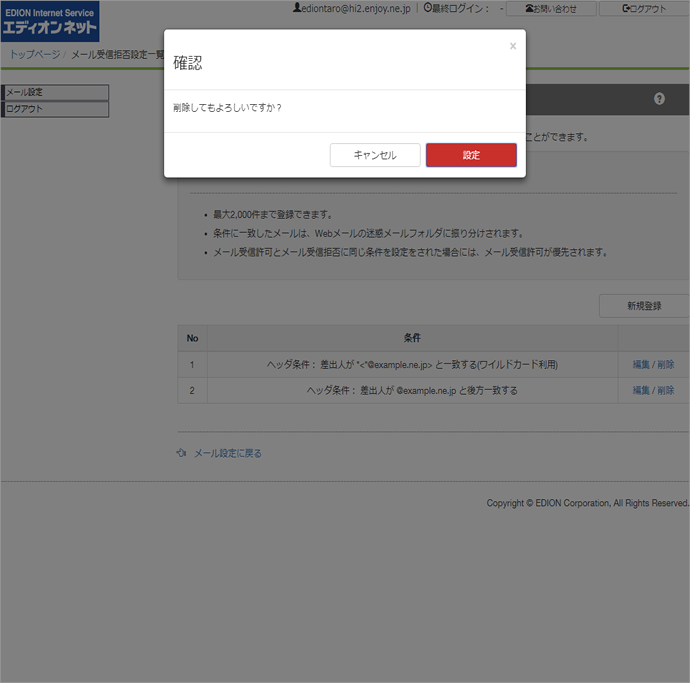This screenshot has width=690, height=683.
Task: Click the clock icon by 最終ログイン
Action: [x=427, y=7]
